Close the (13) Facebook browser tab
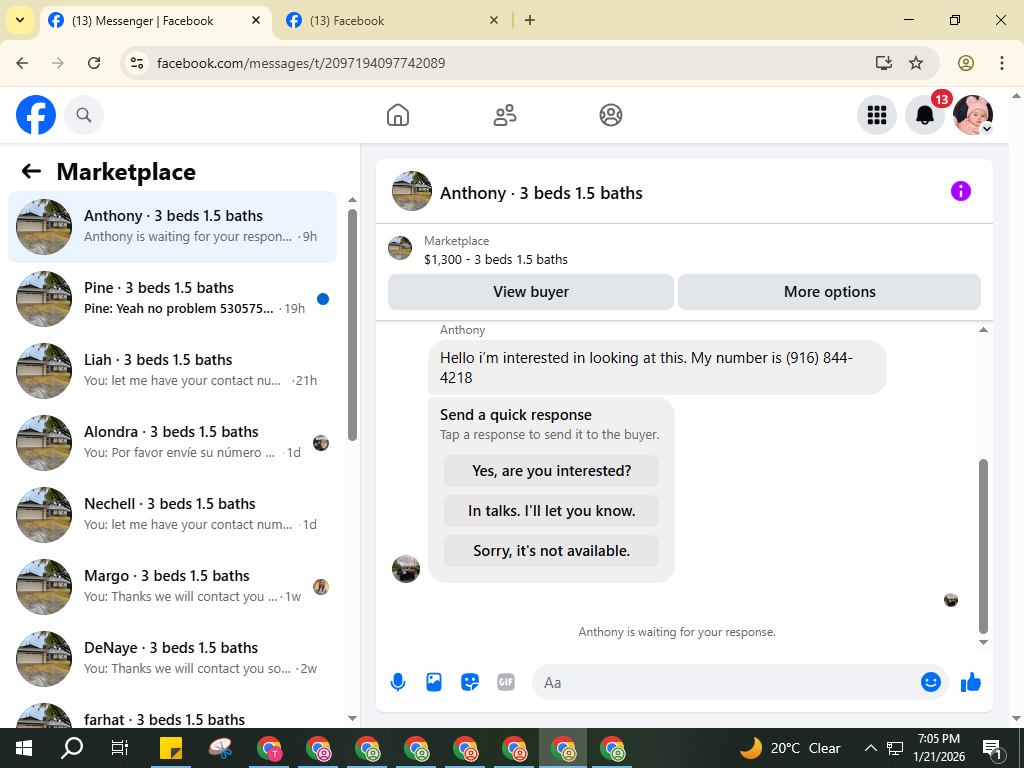 point(494,20)
